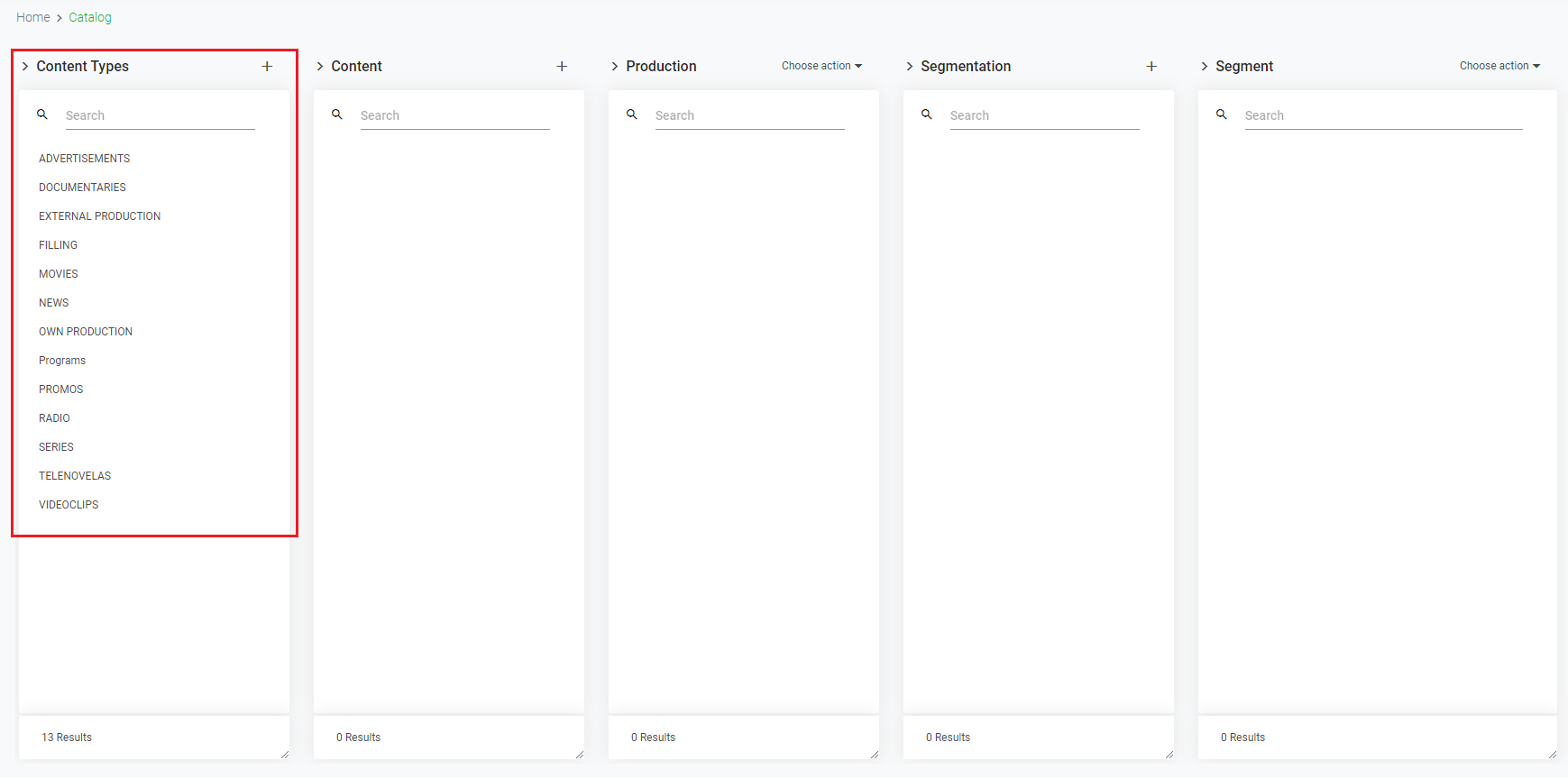Click the plus icon in Content Types

coord(267,67)
